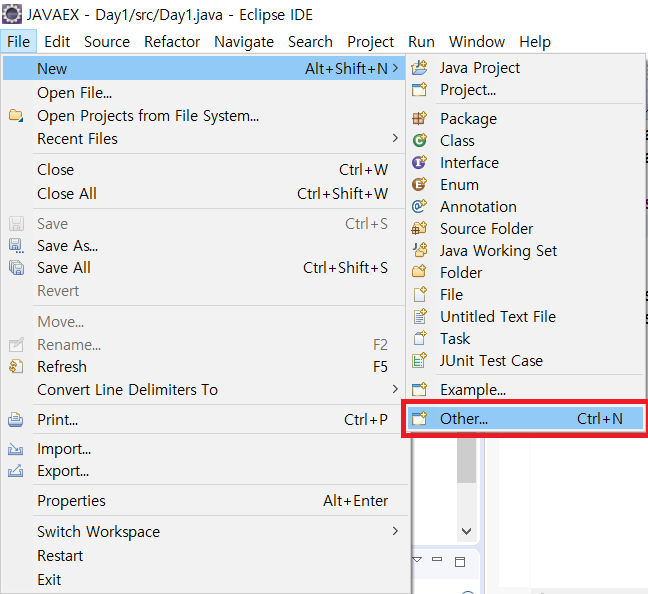Image resolution: width=648 pixels, height=594 pixels.
Task: Click the scrollbar down arrow behind menu
Action: tap(467, 531)
